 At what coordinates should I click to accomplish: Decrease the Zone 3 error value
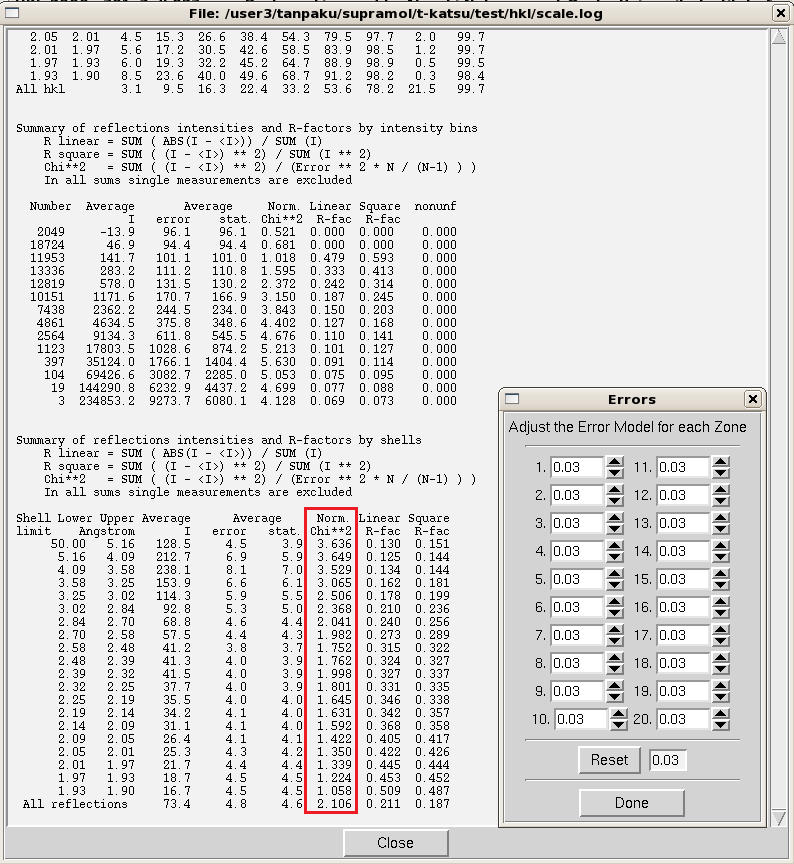pos(615,528)
